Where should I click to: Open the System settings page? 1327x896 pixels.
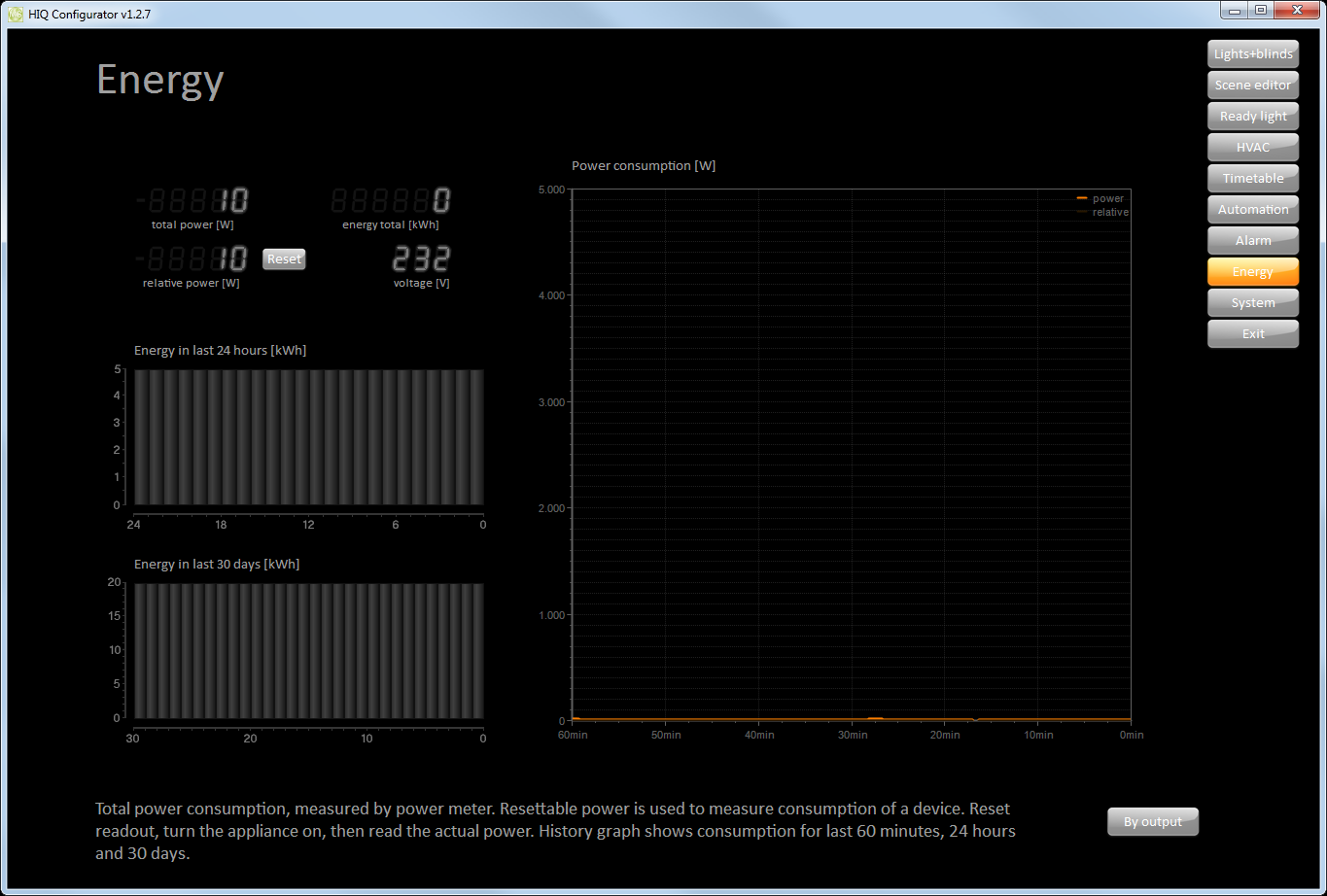tap(1252, 303)
